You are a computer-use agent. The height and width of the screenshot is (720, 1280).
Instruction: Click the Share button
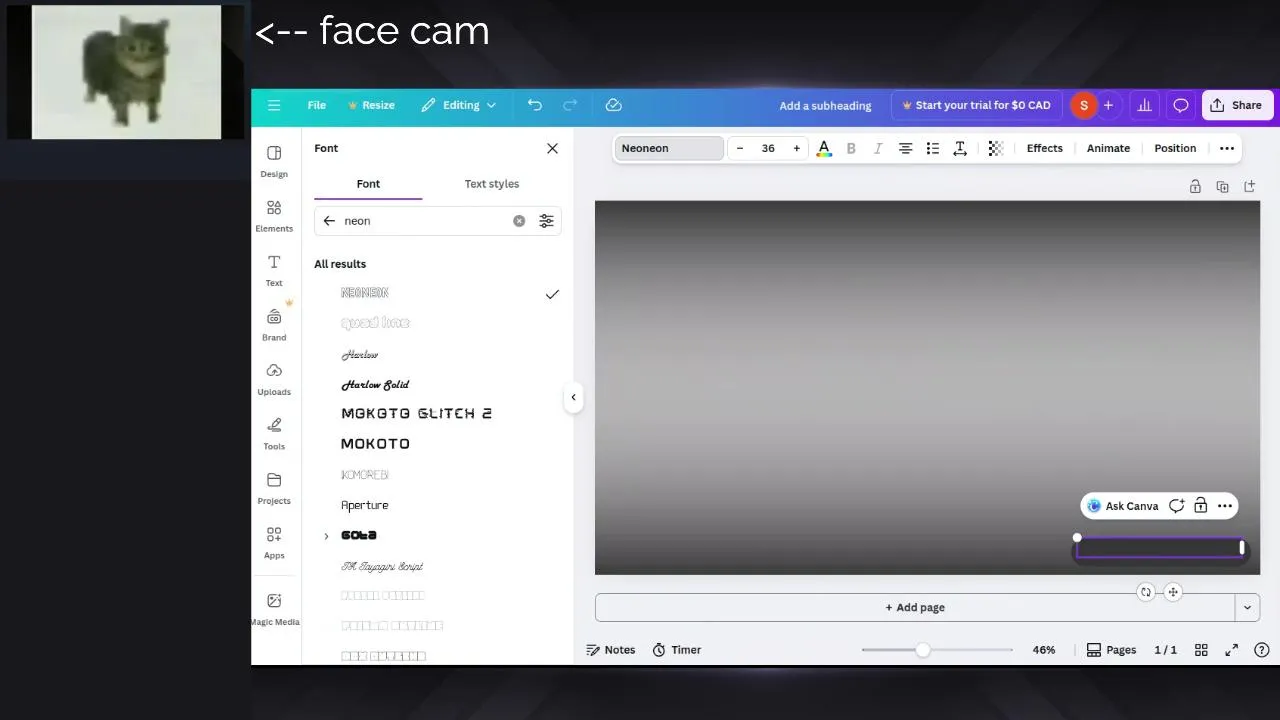pyautogui.click(x=1237, y=105)
